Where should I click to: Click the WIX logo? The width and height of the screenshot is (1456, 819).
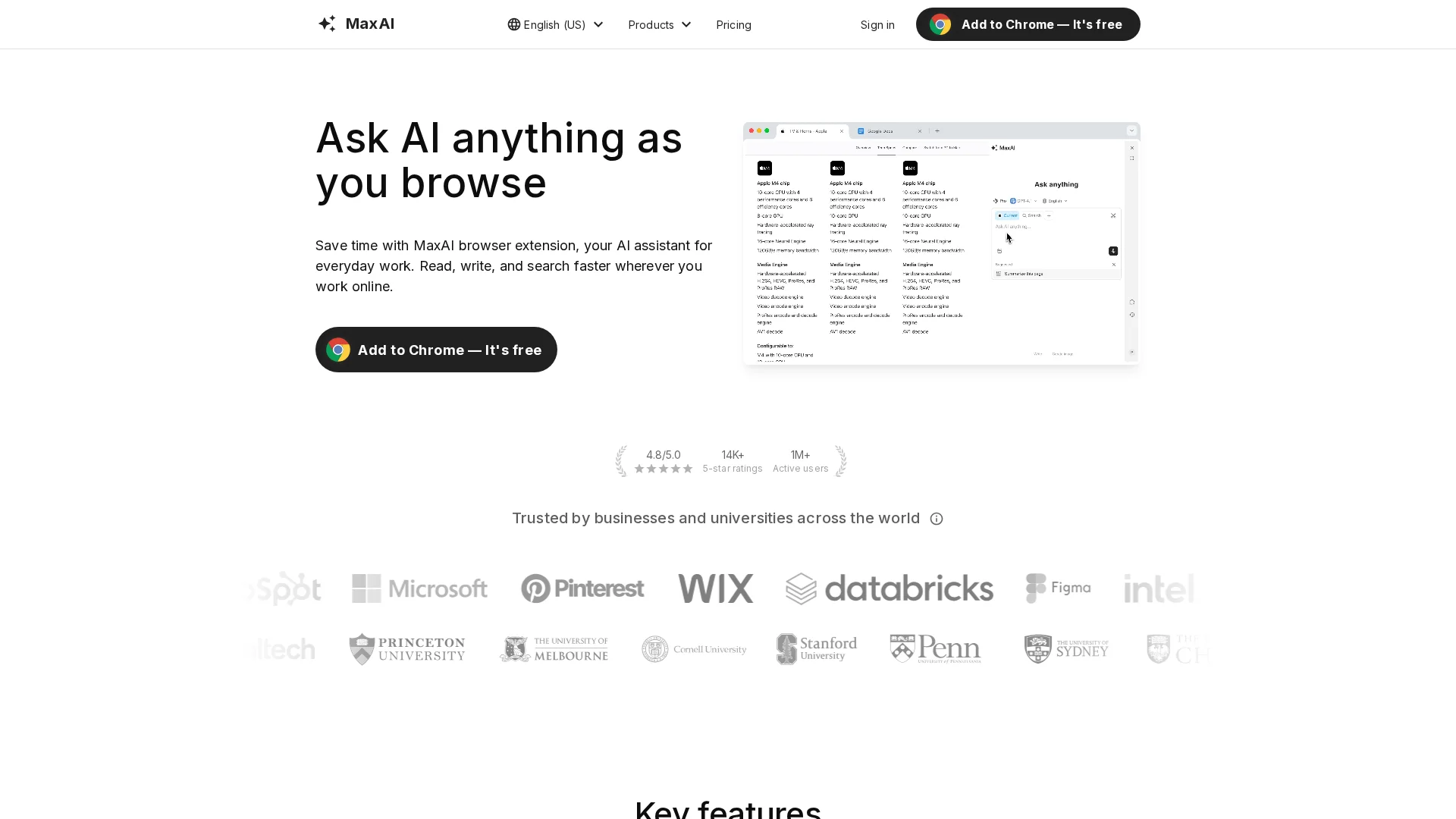click(x=716, y=588)
